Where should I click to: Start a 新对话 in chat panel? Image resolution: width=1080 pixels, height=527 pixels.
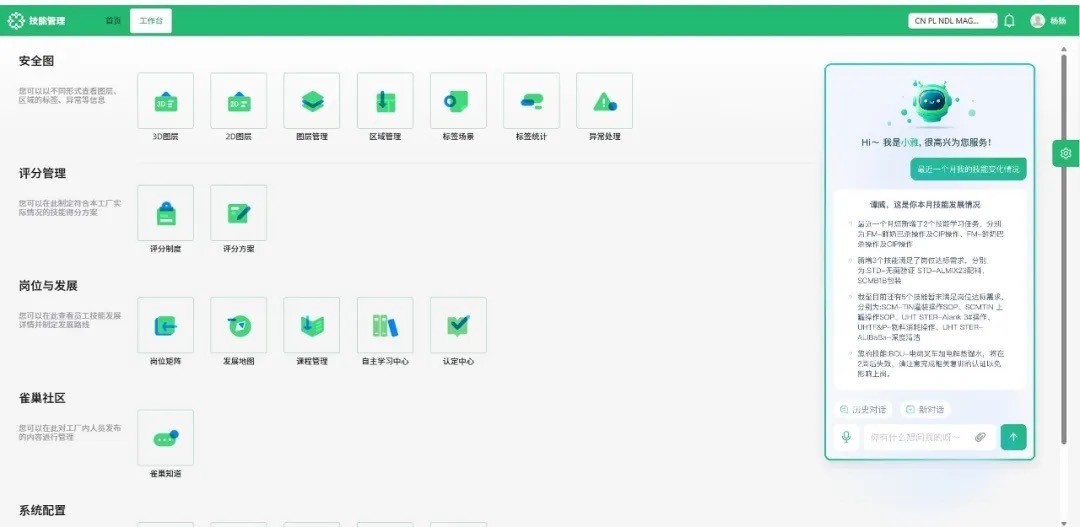click(x=925, y=409)
